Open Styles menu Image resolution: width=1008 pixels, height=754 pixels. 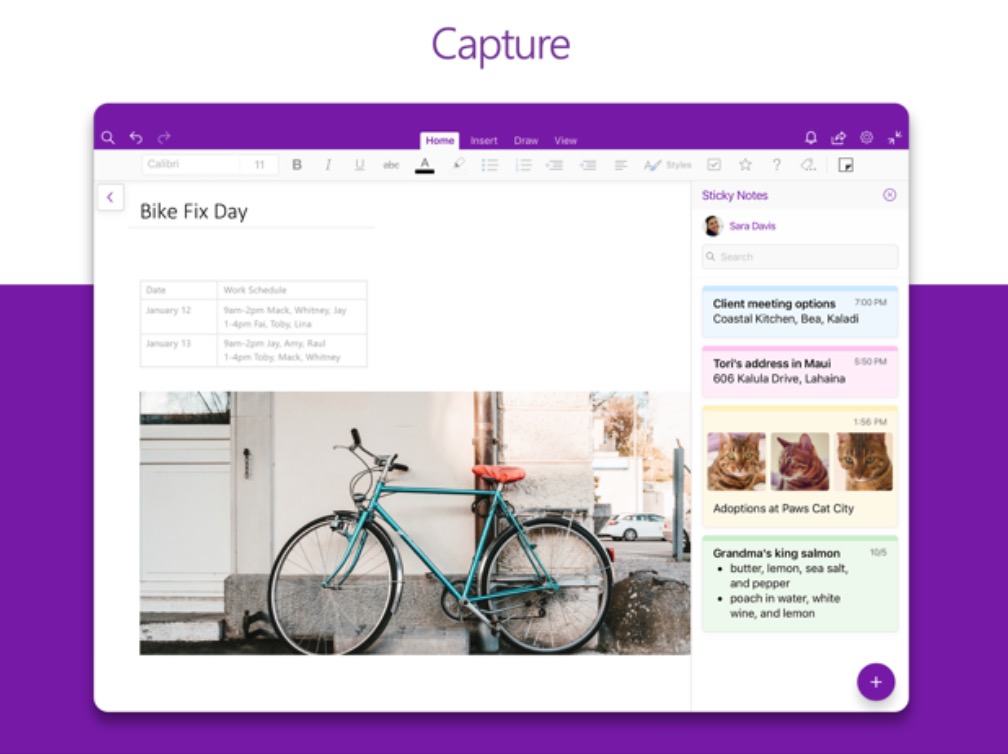pos(667,165)
